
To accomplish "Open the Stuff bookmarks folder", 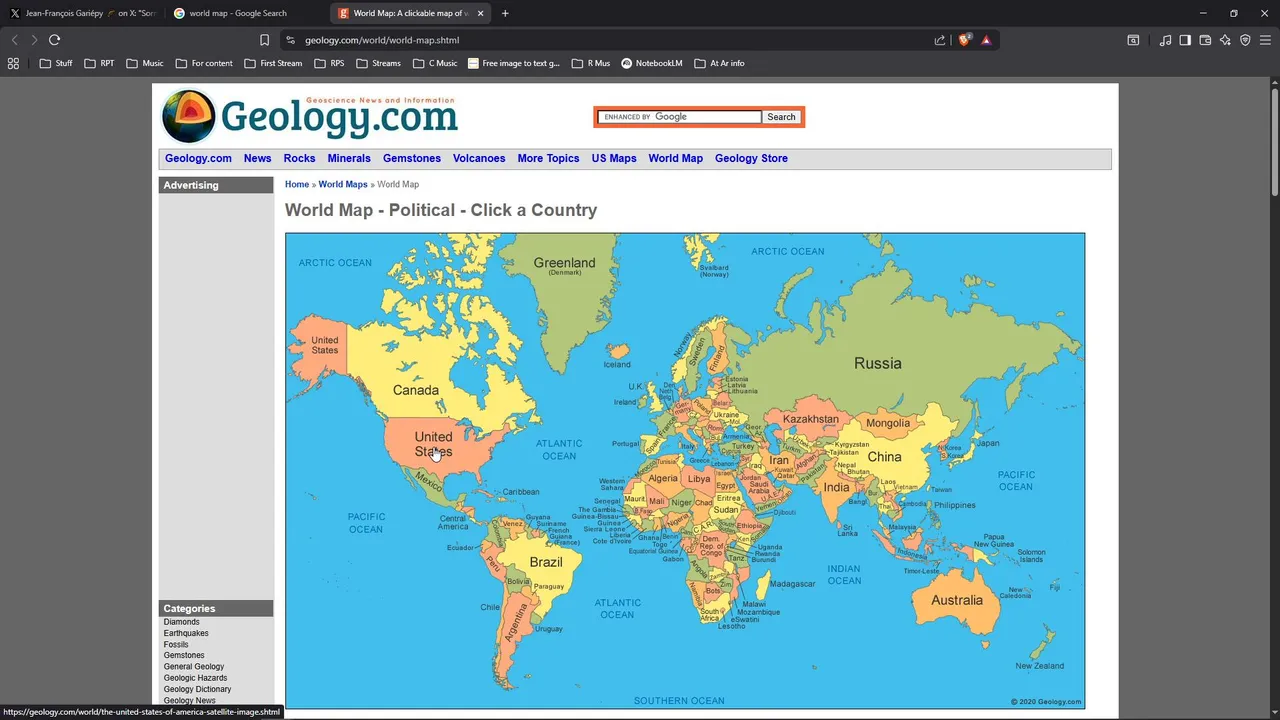I will [x=56, y=63].
